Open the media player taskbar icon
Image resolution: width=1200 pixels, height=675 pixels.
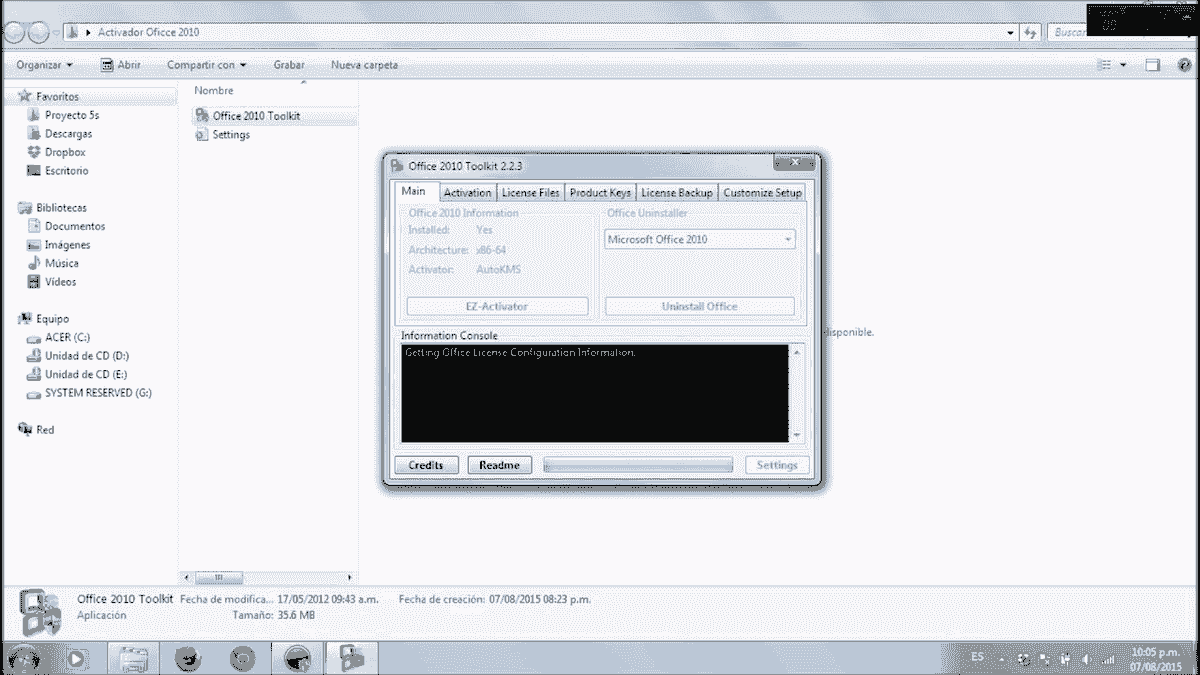point(76,659)
